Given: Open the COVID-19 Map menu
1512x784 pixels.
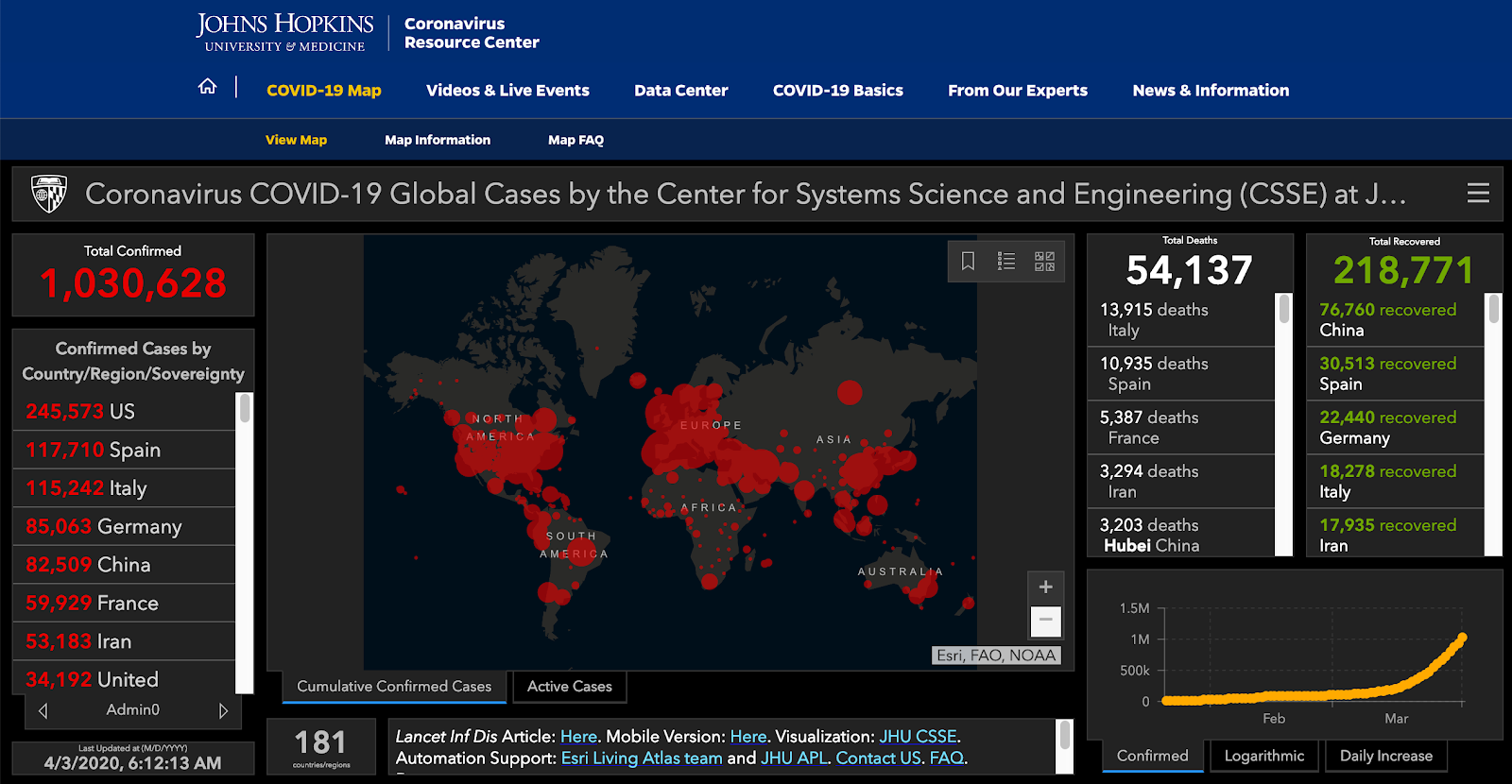Looking at the screenshot, I should [x=324, y=91].
